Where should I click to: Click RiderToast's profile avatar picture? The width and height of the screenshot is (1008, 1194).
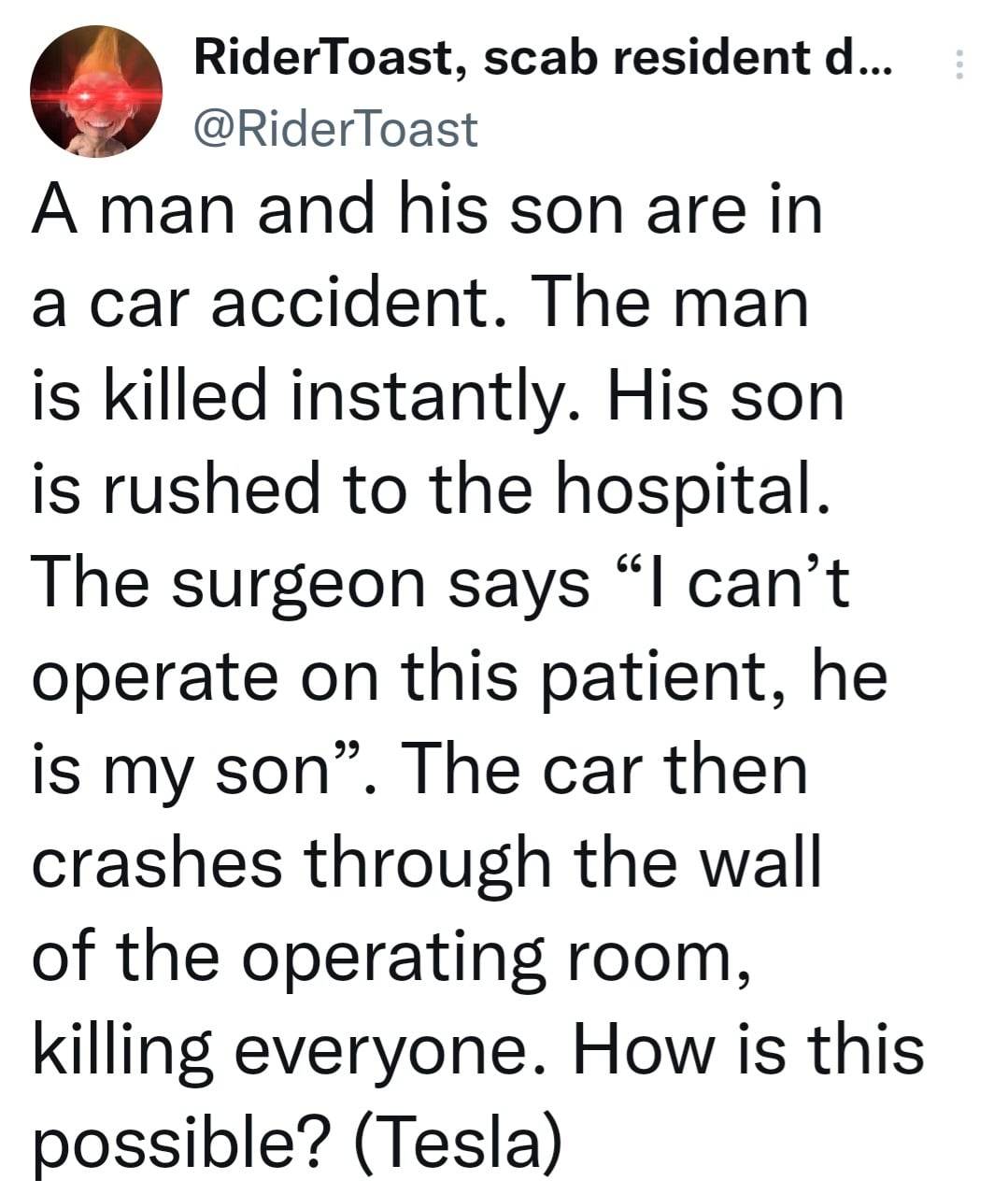pos(96,92)
